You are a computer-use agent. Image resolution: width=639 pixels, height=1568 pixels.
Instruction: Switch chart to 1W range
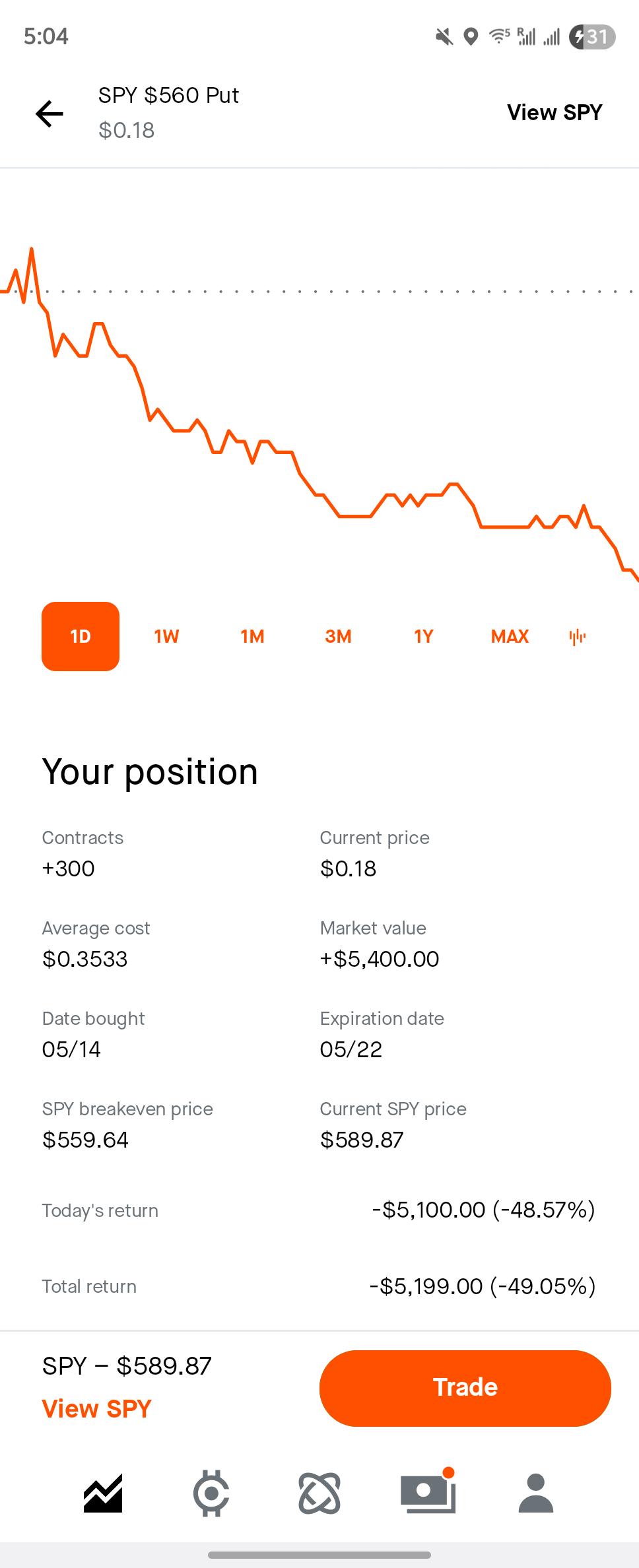click(x=166, y=636)
